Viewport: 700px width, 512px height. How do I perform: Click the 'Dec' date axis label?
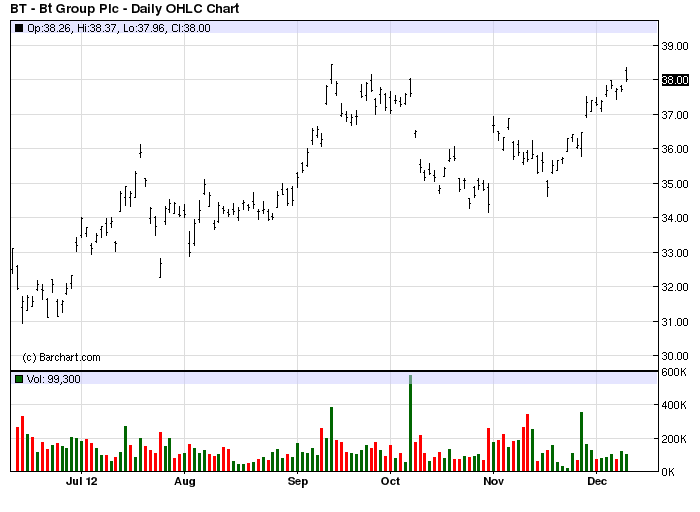pos(597,481)
